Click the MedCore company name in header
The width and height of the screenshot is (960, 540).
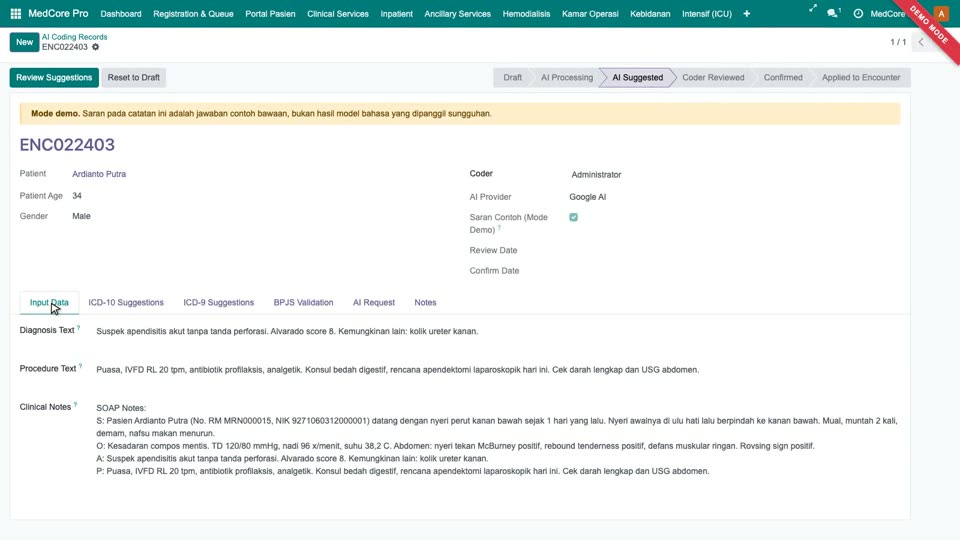887,13
